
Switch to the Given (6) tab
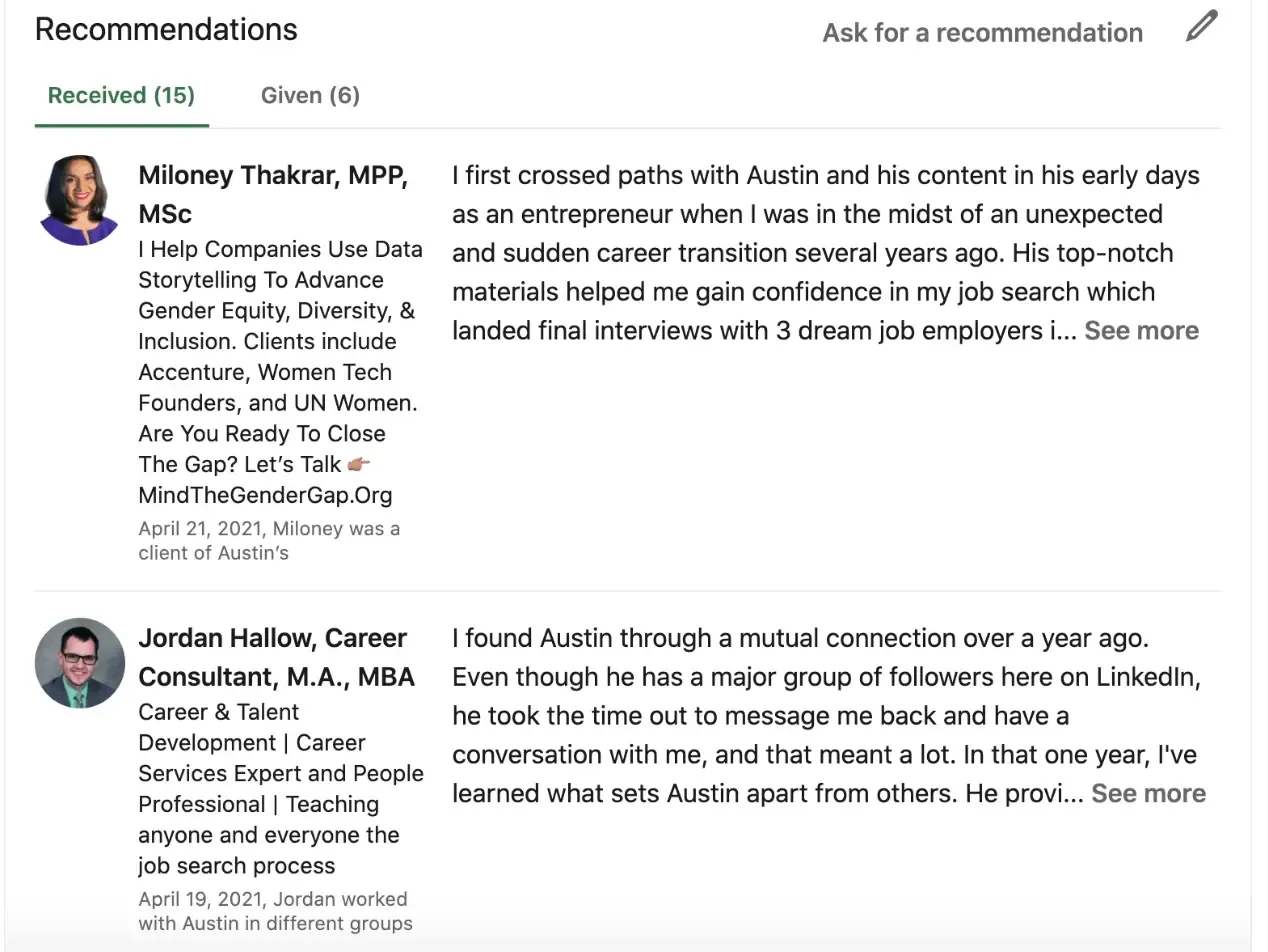[310, 95]
